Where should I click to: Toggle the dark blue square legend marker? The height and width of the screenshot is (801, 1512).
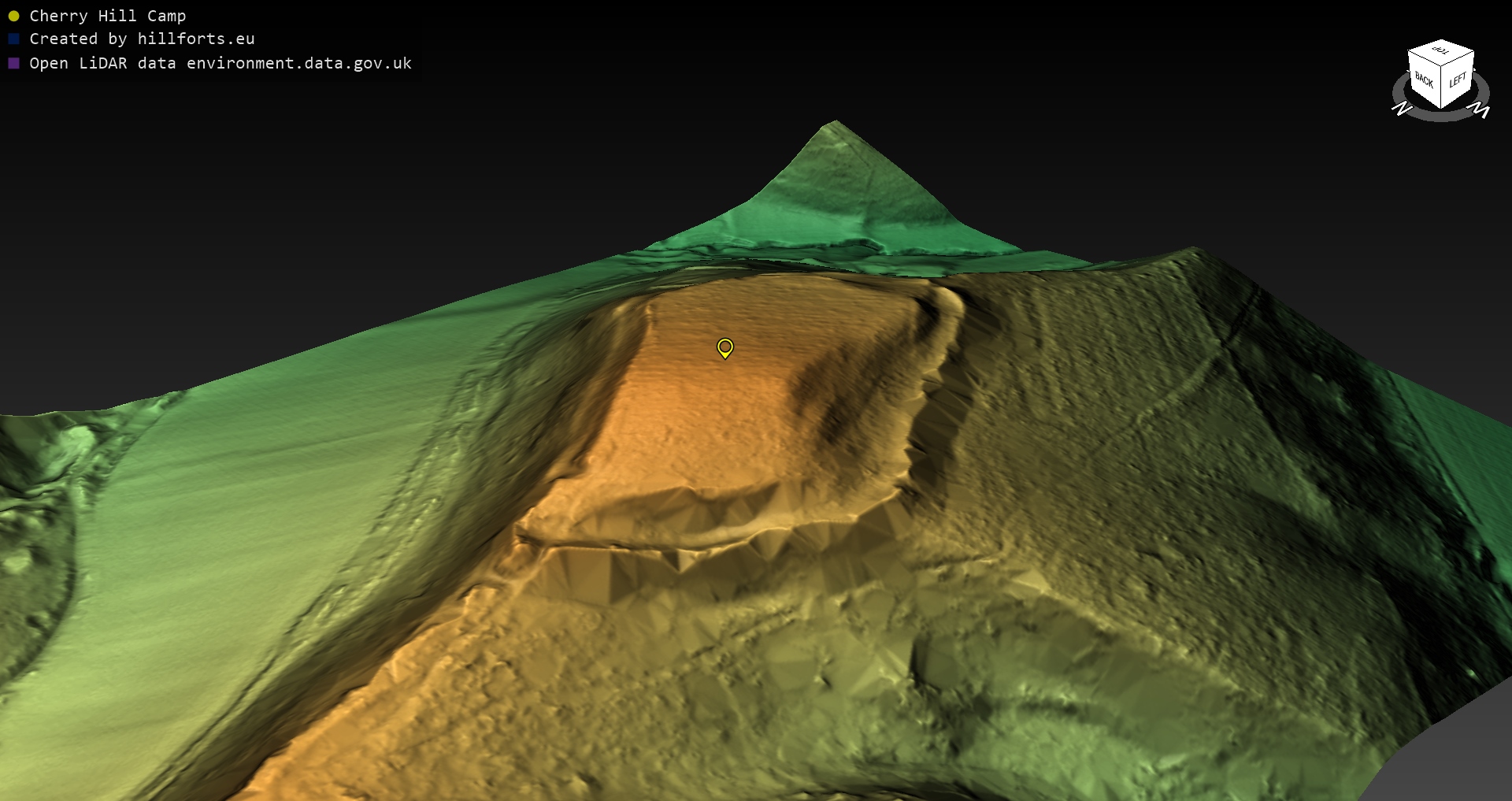pyautogui.click(x=13, y=39)
